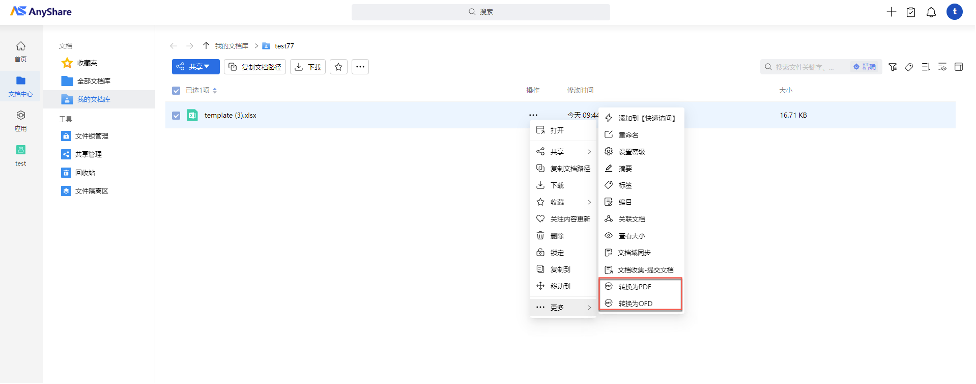The width and height of the screenshot is (976, 384).
Task: Go up one folder level
Action: point(206,46)
